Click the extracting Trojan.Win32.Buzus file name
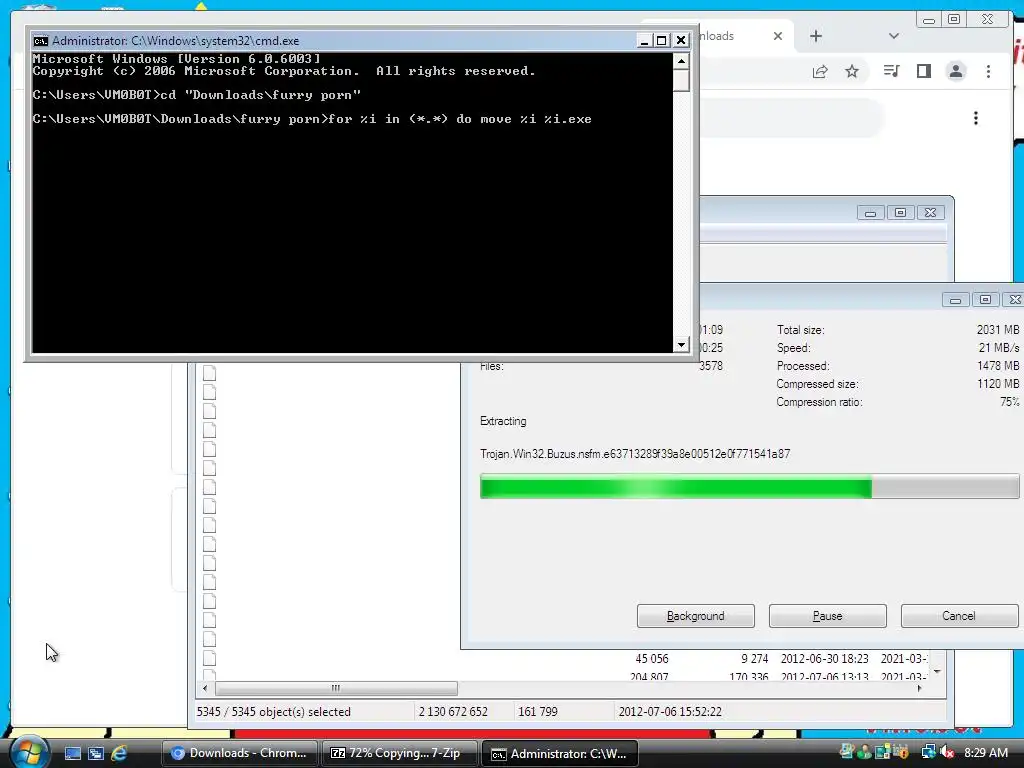Screen dimensions: 1024x768 635,454
